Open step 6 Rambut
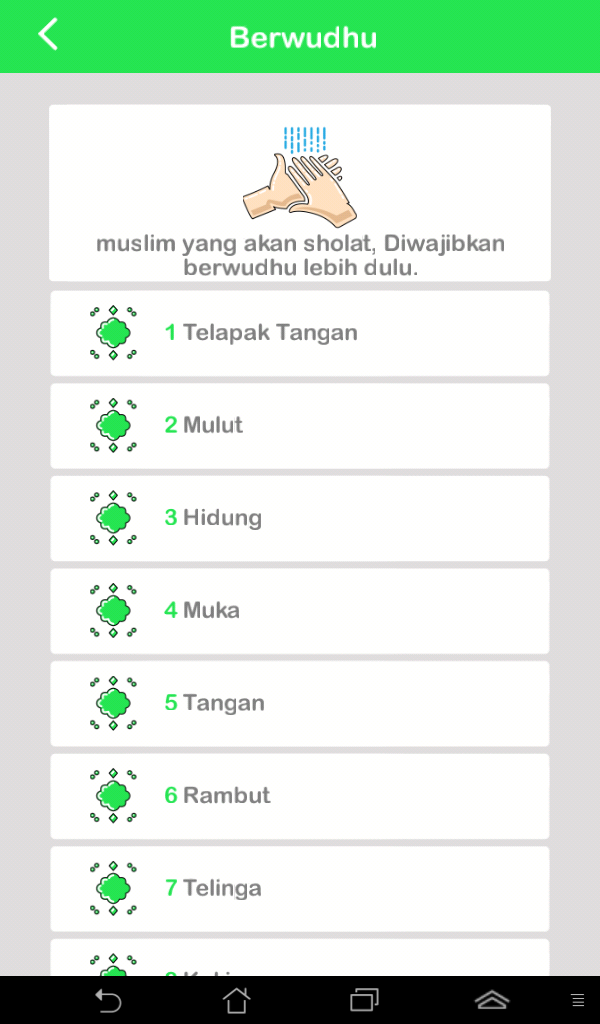Viewport: 600px width, 1024px height. coord(300,796)
